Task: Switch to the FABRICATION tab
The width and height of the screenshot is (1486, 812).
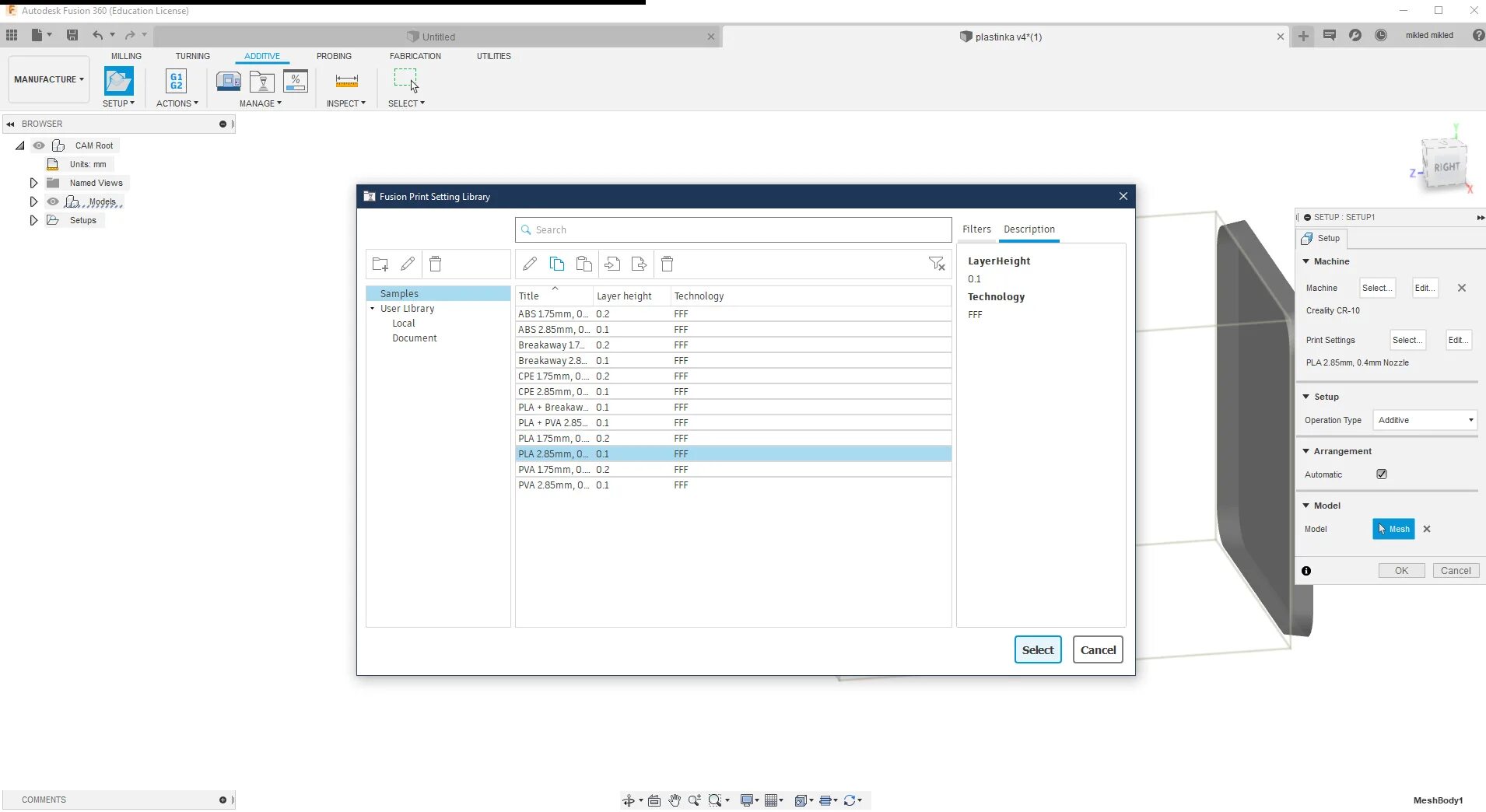Action: [415, 56]
